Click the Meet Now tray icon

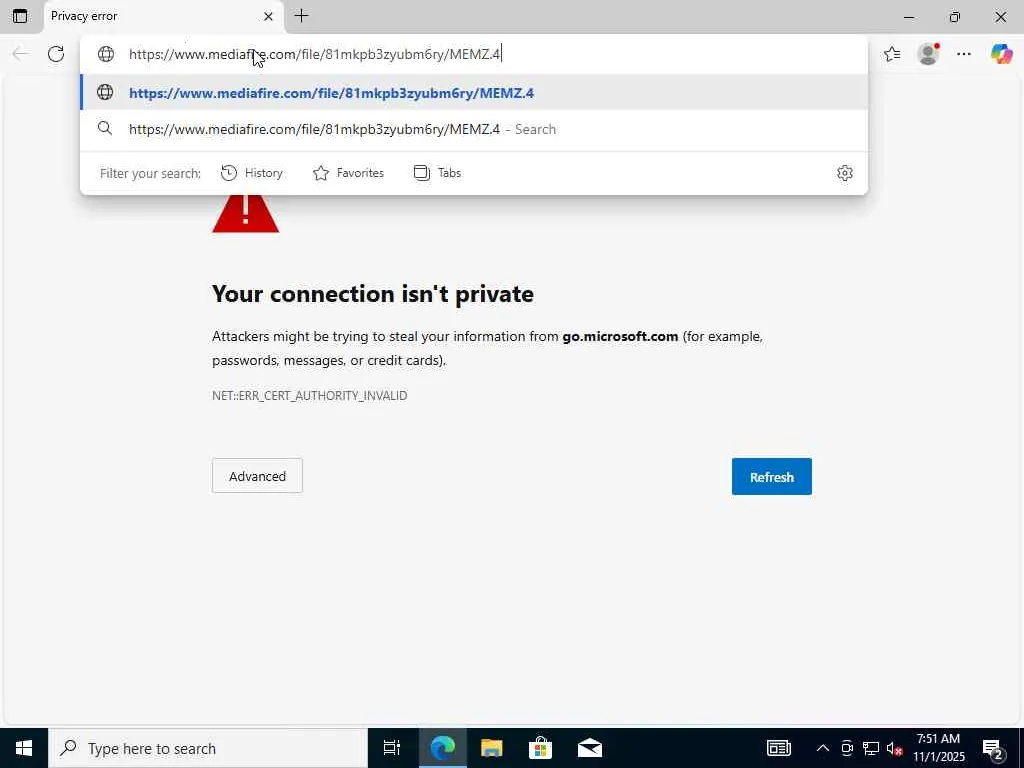click(x=847, y=748)
